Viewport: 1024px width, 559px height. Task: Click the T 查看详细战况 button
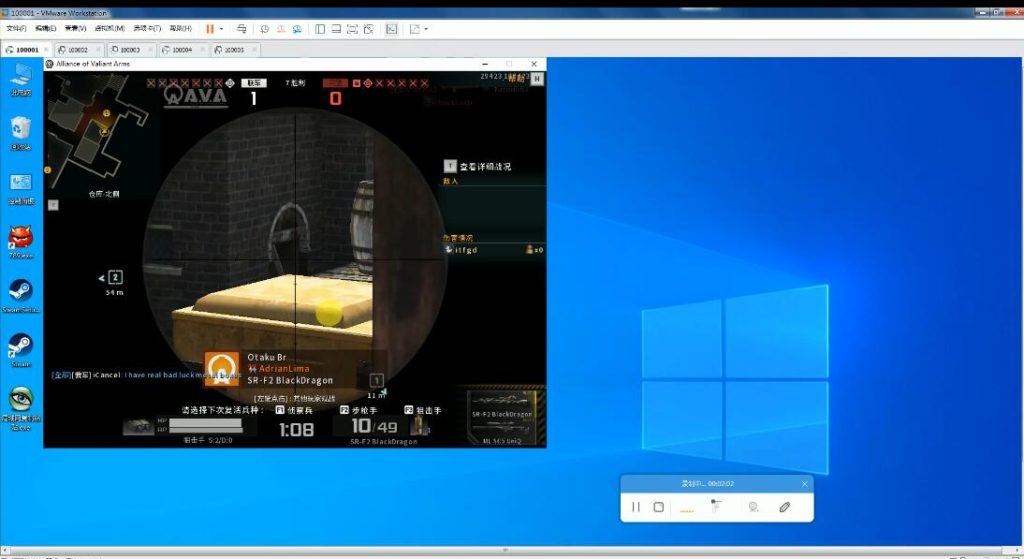tap(478, 167)
